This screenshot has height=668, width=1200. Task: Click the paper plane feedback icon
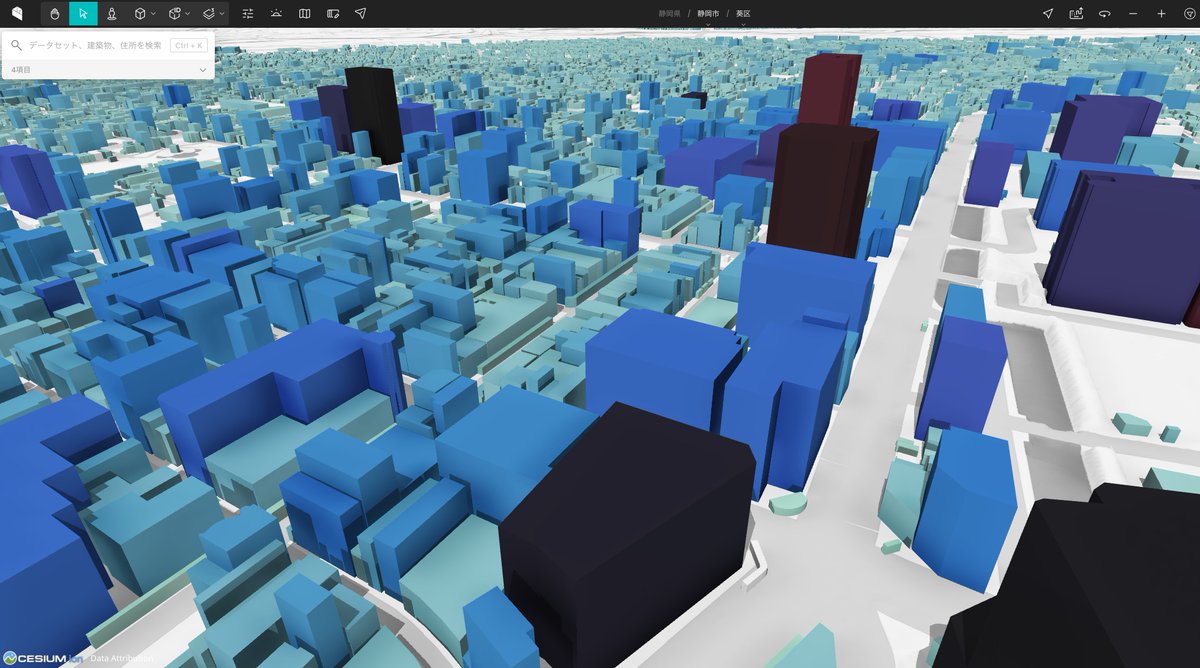pyautogui.click(x=360, y=13)
